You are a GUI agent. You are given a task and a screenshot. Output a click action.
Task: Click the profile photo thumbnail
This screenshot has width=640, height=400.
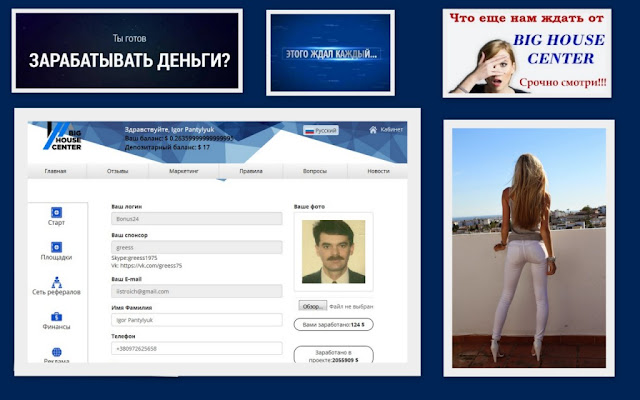click(333, 251)
